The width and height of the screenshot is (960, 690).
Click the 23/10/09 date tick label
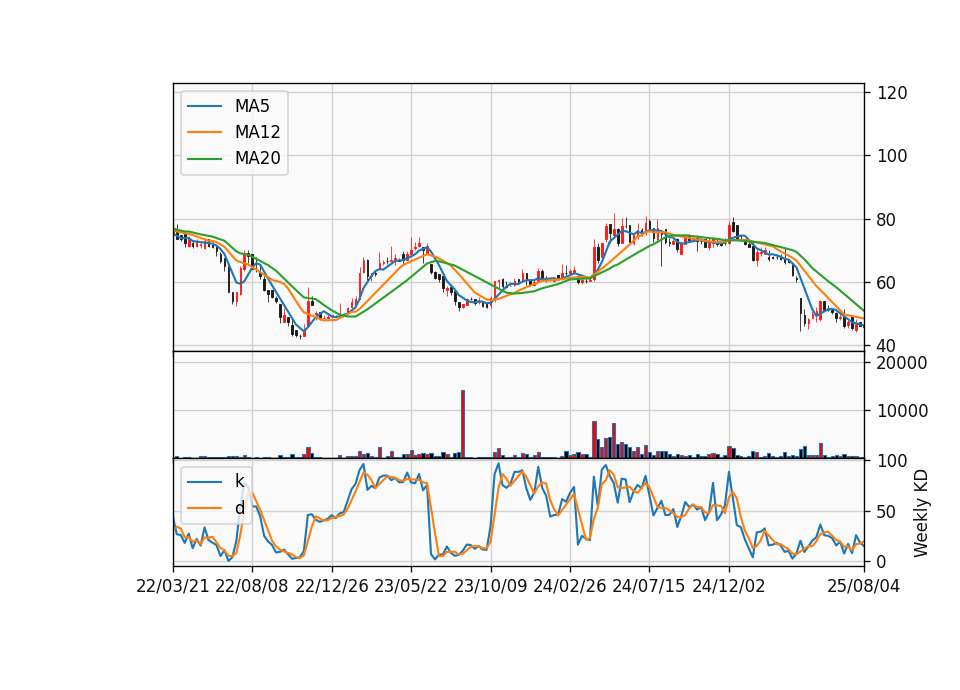490,586
